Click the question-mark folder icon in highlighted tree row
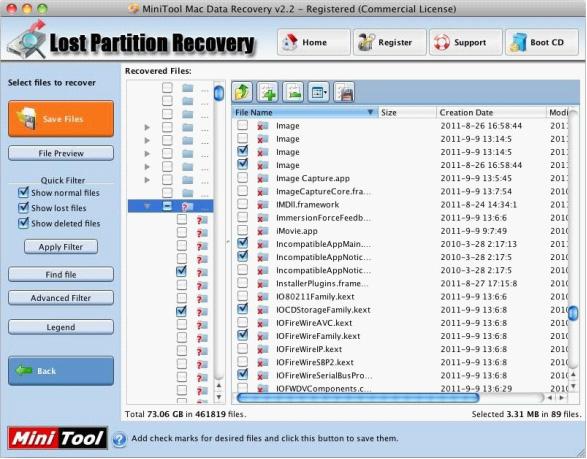 [x=187, y=206]
